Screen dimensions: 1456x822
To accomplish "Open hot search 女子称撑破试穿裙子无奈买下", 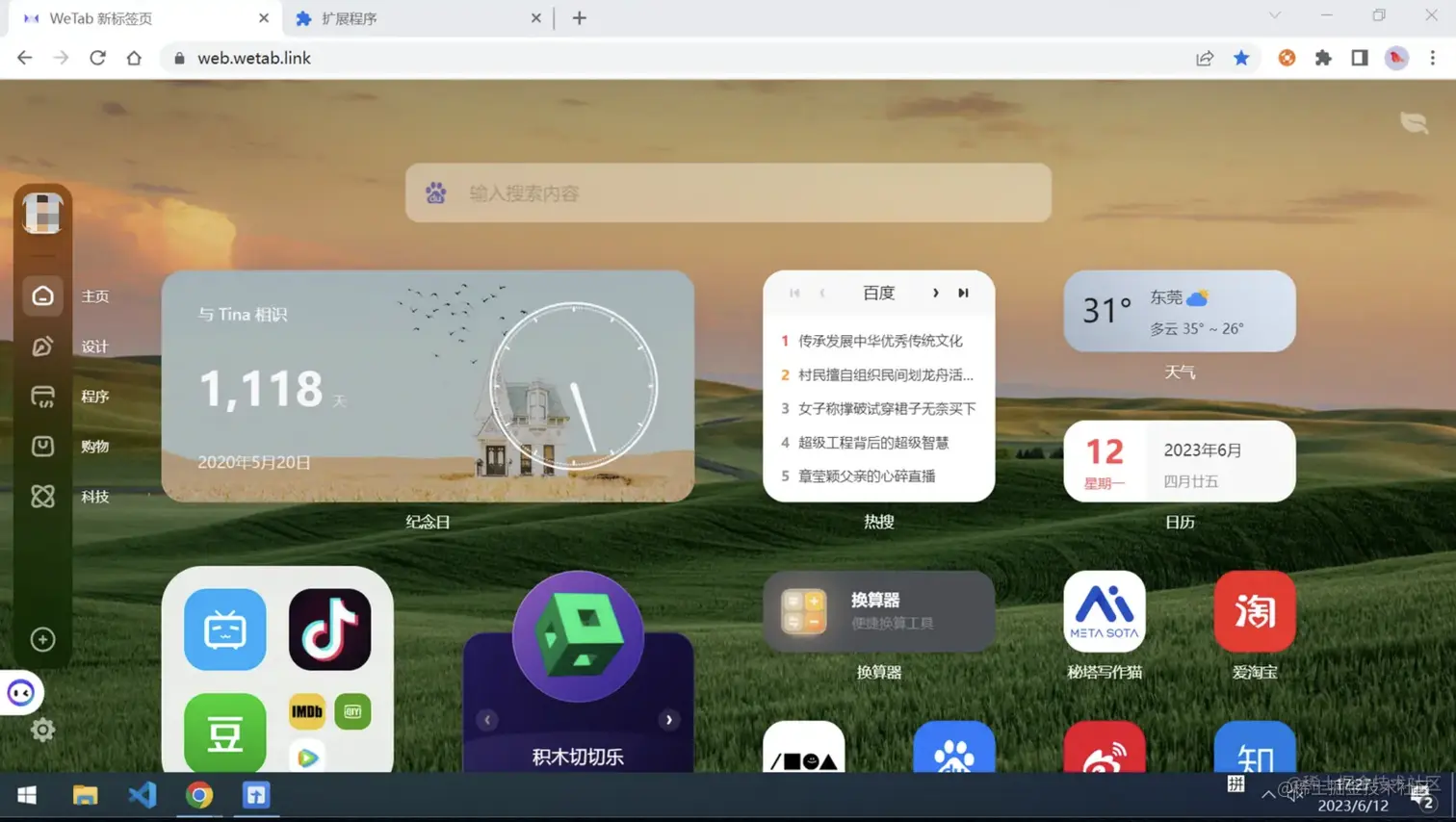I will tap(887, 409).
